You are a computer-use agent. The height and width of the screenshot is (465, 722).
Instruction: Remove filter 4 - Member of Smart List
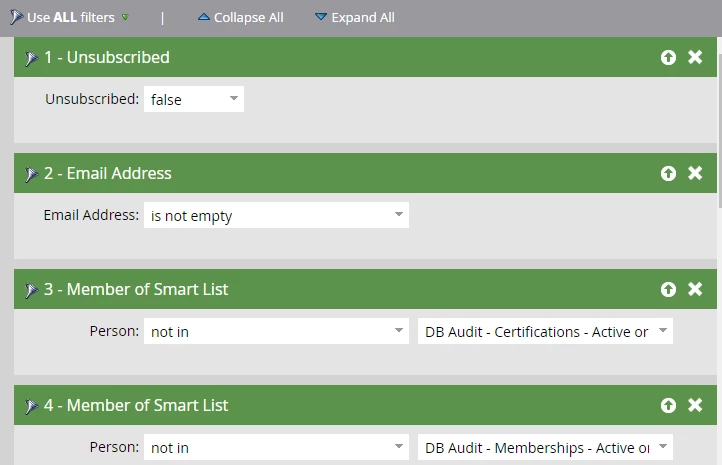[x=695, y=405]
